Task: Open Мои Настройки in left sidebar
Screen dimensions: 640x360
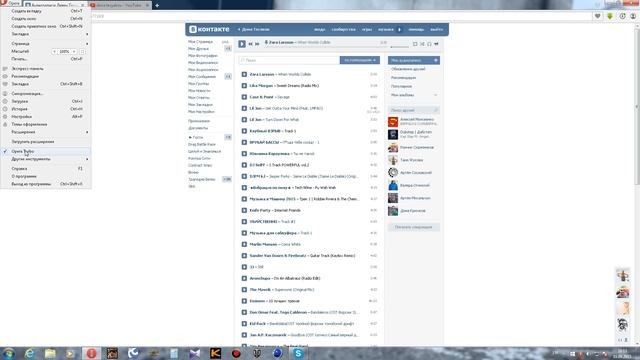Action: [x=201, y=111]
